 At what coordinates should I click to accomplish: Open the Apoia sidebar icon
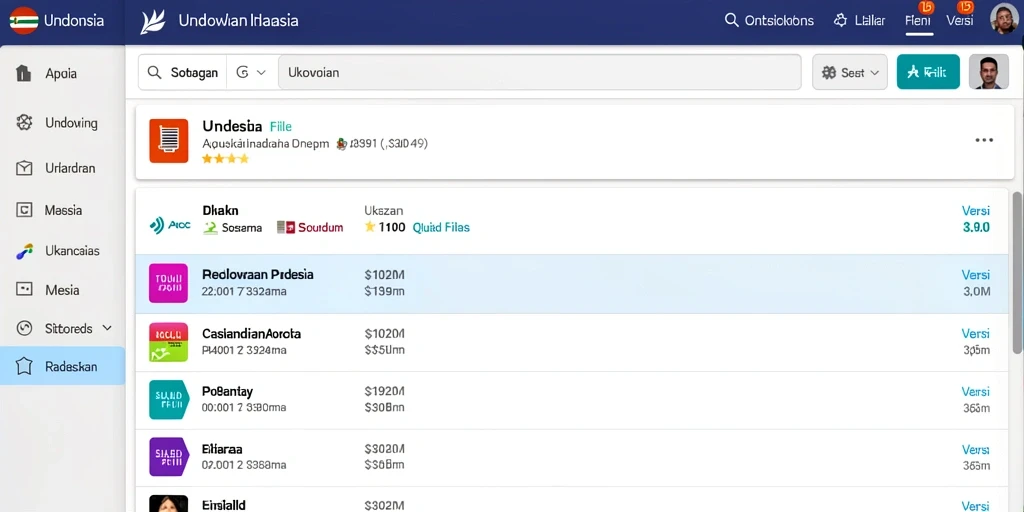point(24,73)
